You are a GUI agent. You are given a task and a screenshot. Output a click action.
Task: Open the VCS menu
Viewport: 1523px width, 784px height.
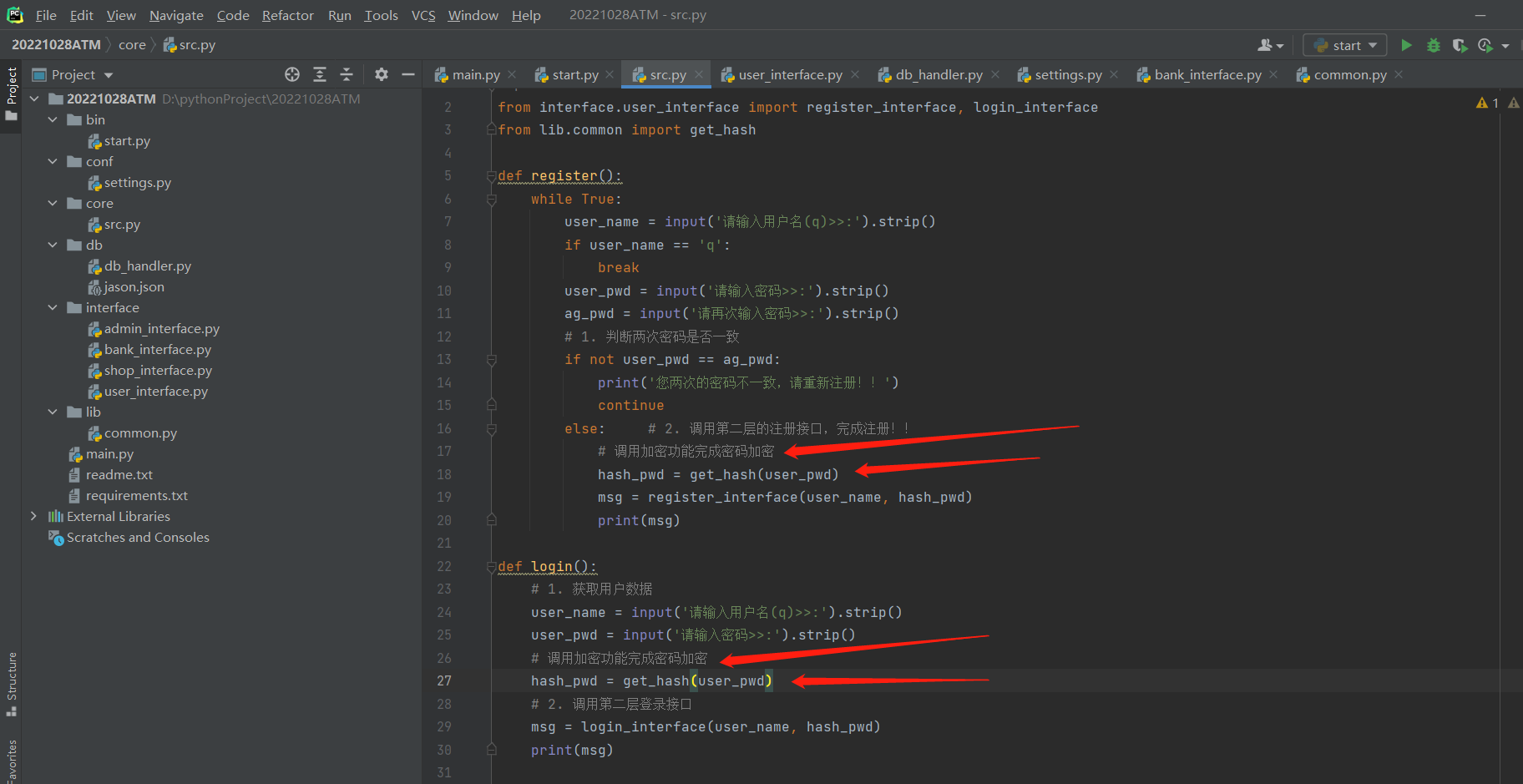pos(423,15)
